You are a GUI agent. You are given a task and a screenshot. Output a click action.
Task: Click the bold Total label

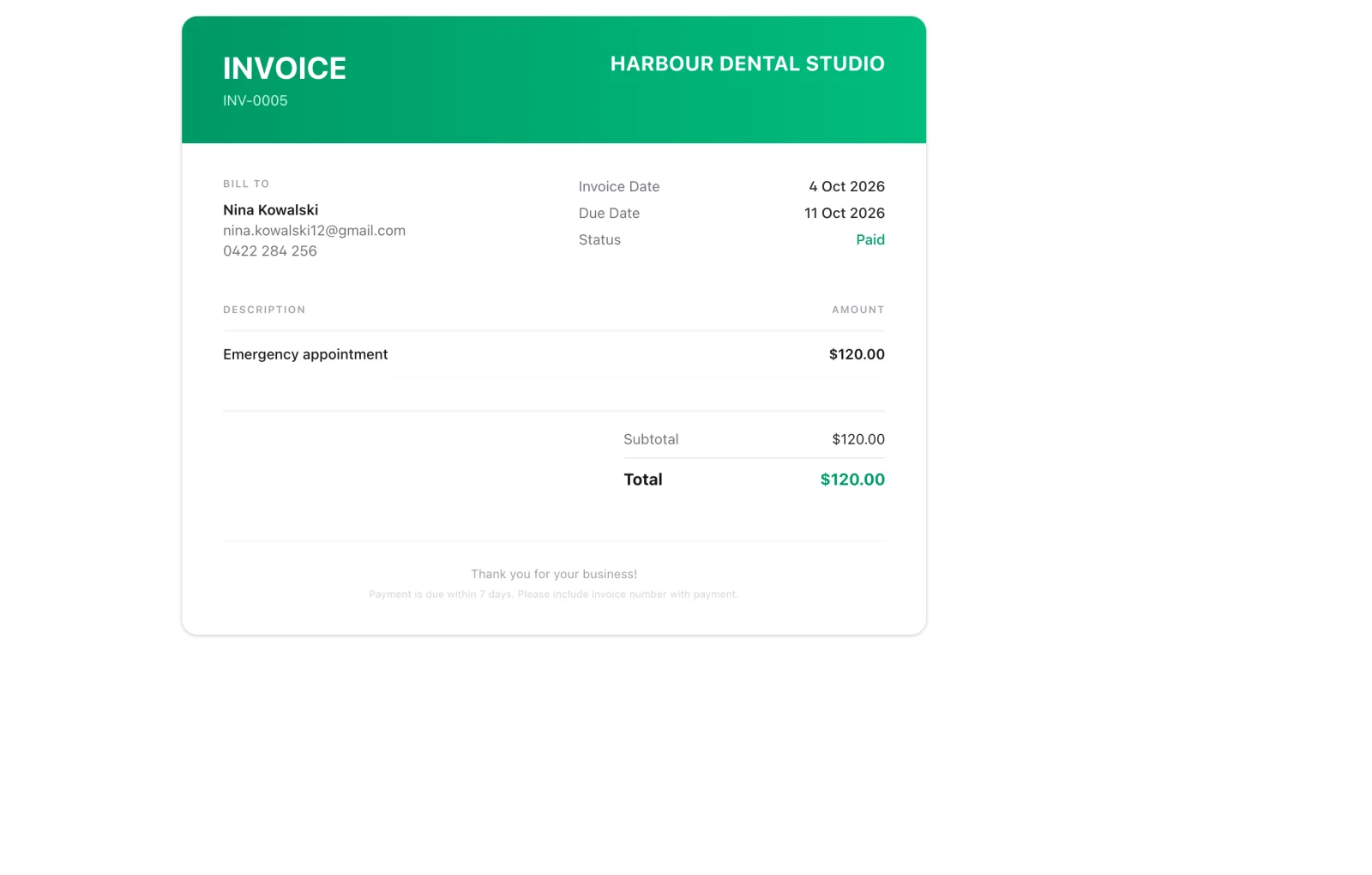click(642, 480)
